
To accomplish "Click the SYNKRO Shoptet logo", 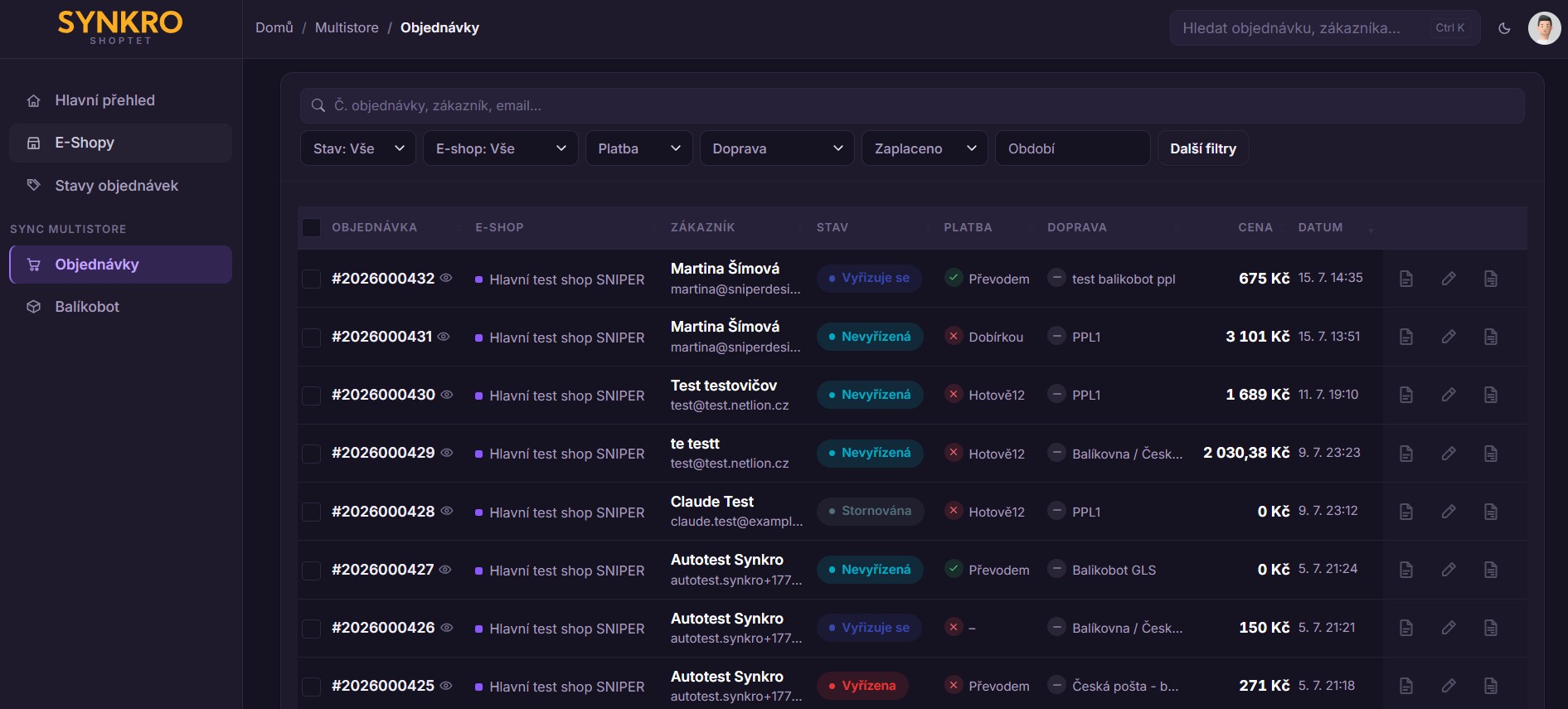I will pos(120,27).
